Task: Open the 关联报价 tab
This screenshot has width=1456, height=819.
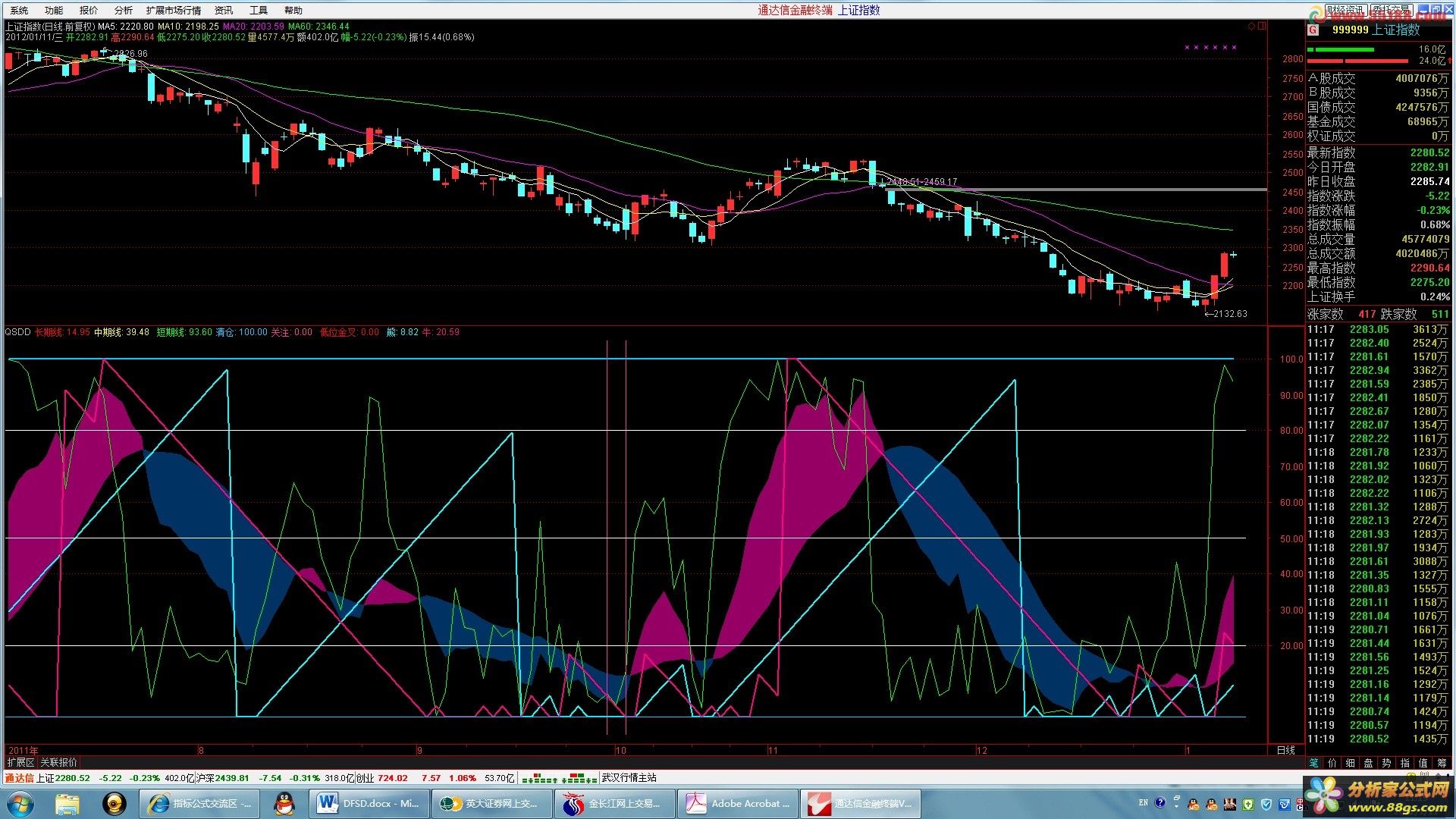Action: (58, 762)
